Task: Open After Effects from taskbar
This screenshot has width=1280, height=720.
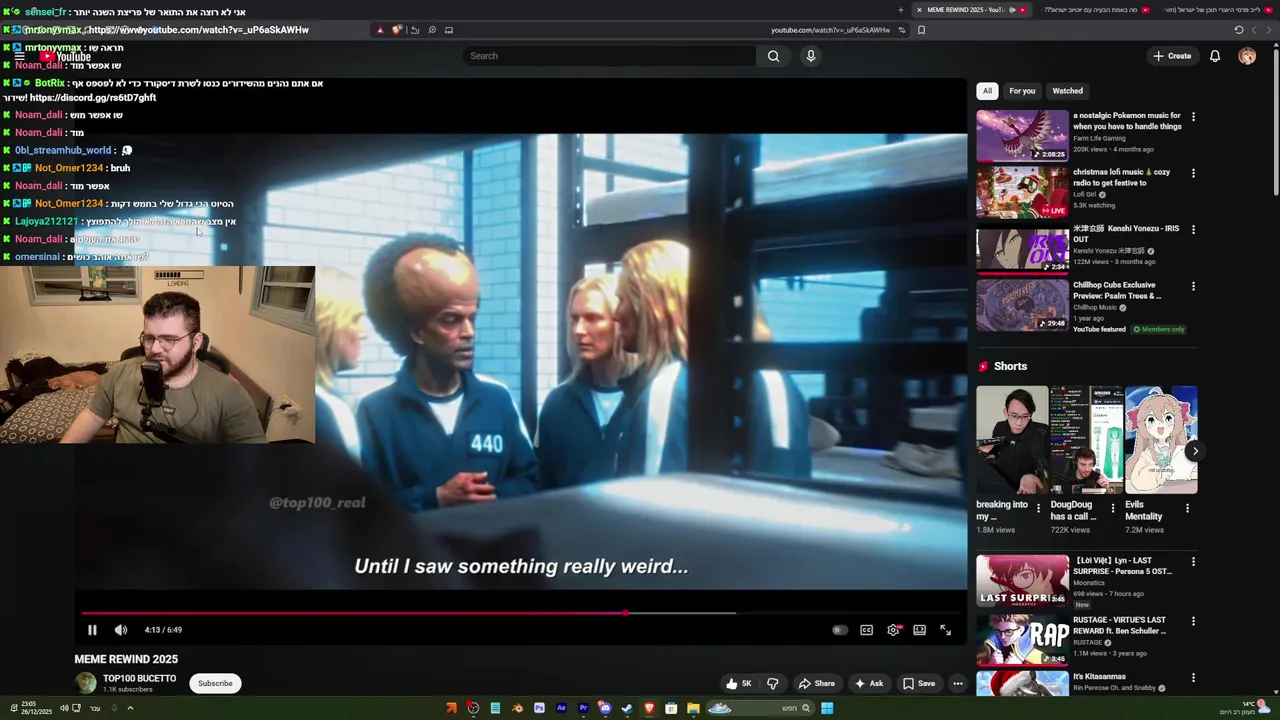Action: click(561, 709)
